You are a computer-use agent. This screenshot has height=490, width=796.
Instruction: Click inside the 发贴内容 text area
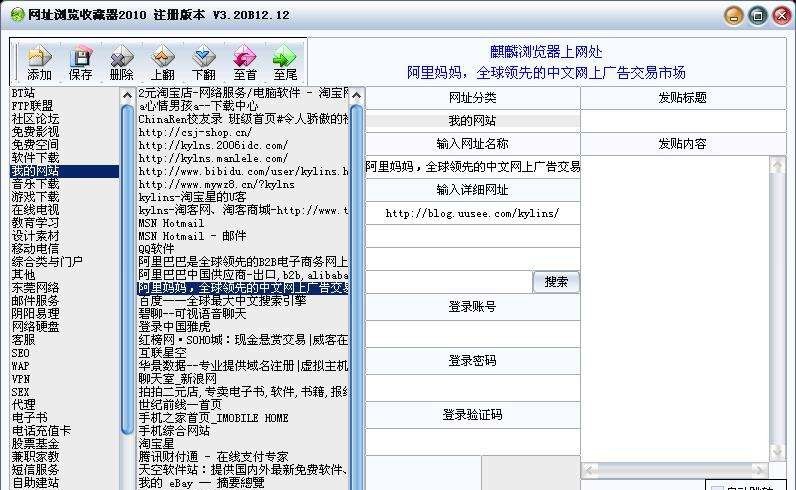(x=675, y=308)
